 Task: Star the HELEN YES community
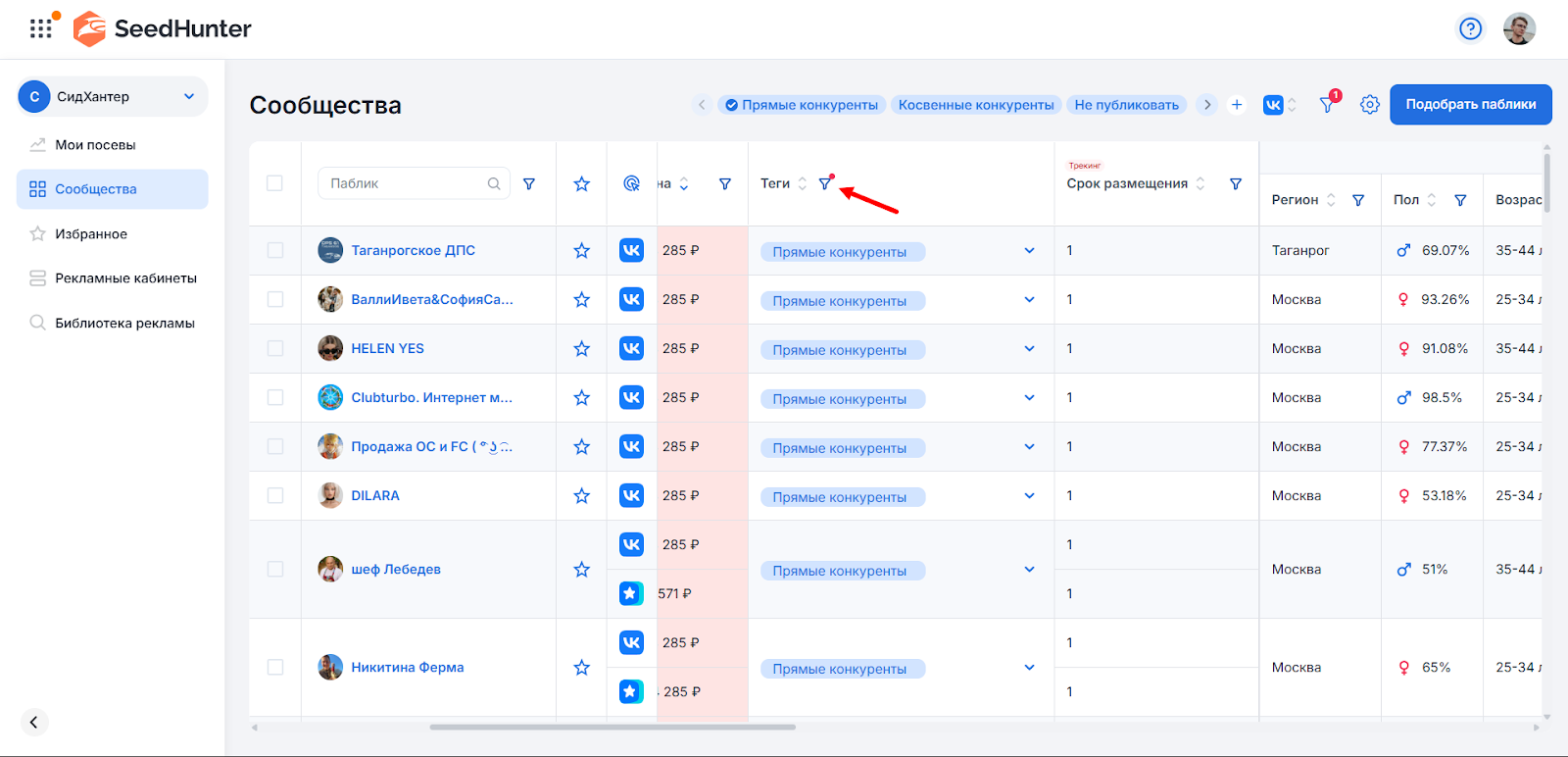581,349
